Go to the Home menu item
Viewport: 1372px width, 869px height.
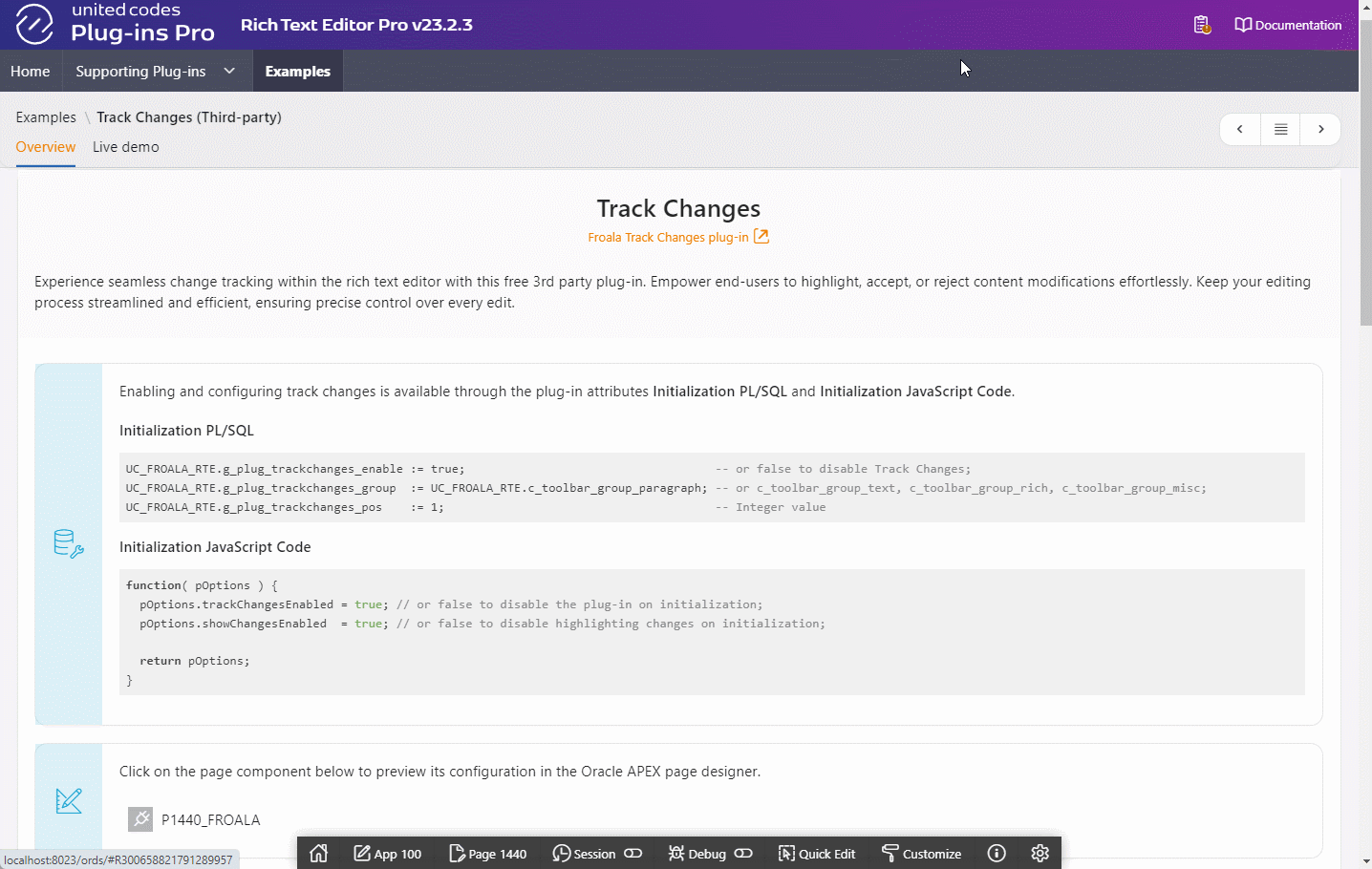click(31, 72)
